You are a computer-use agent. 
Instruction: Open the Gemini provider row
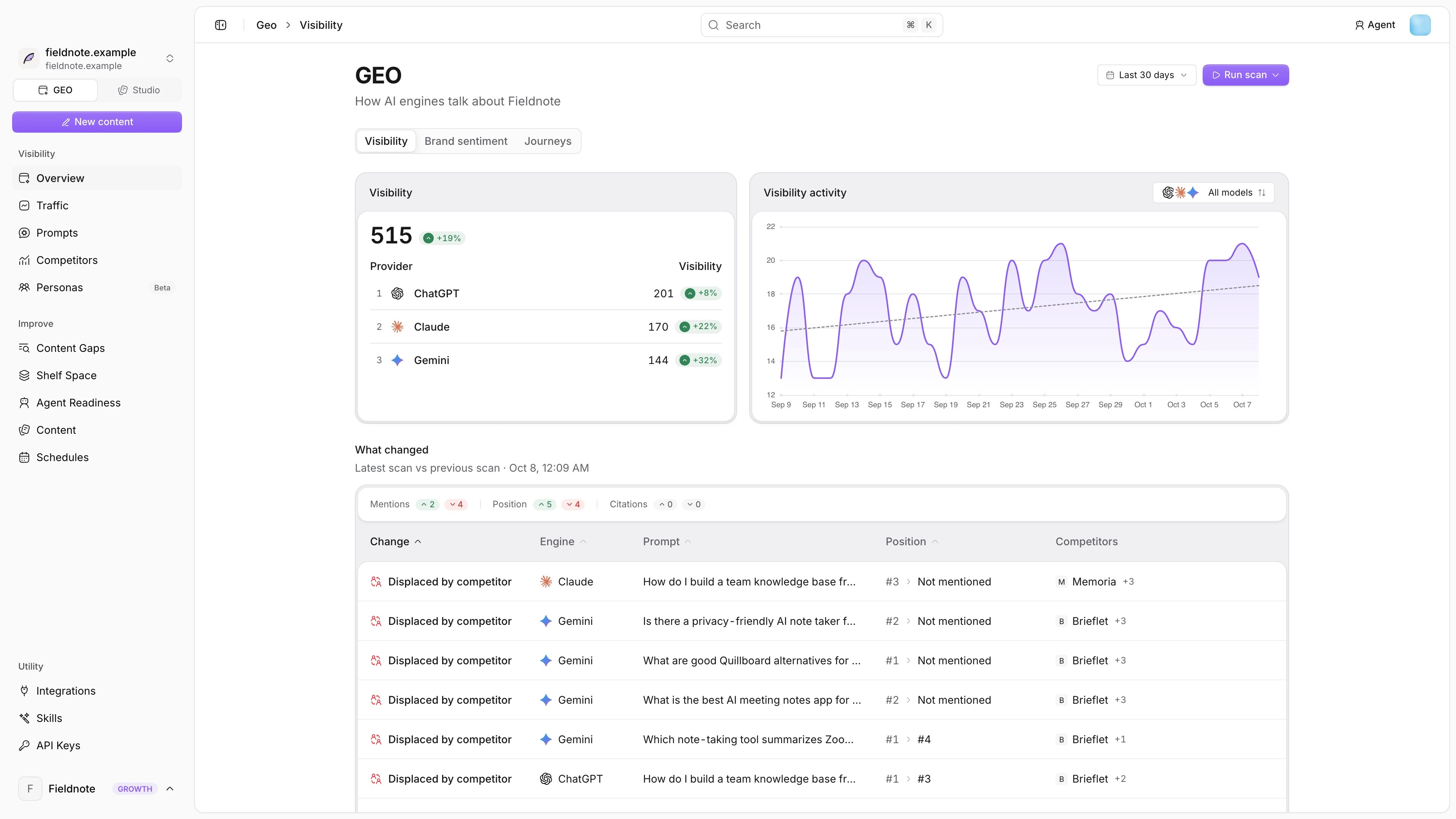(x=546, y=360)
